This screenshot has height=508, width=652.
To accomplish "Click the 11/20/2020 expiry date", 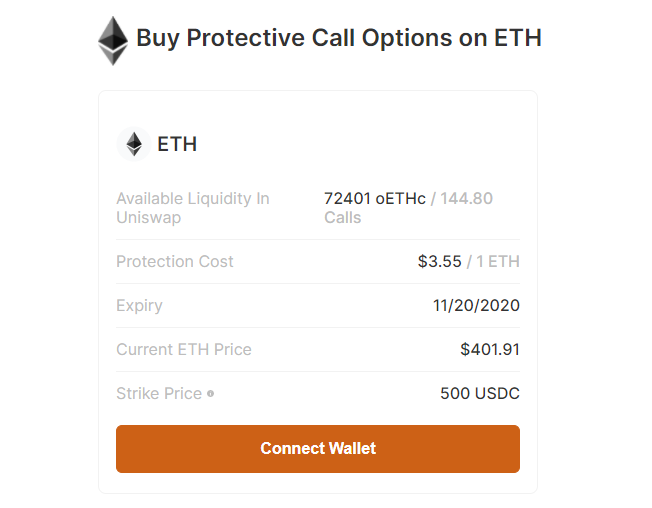I will click(477, 306).
